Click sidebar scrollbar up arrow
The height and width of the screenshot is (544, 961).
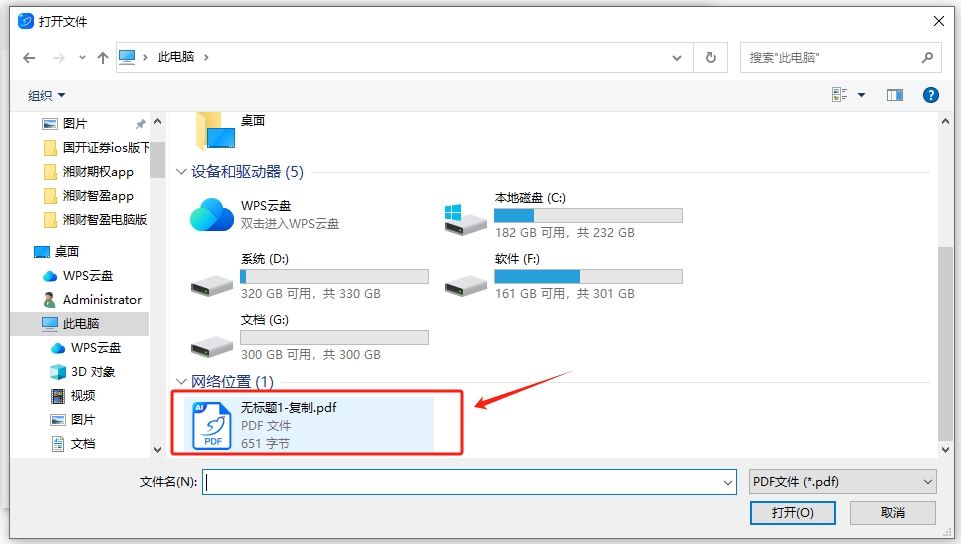tap(158, 122)
